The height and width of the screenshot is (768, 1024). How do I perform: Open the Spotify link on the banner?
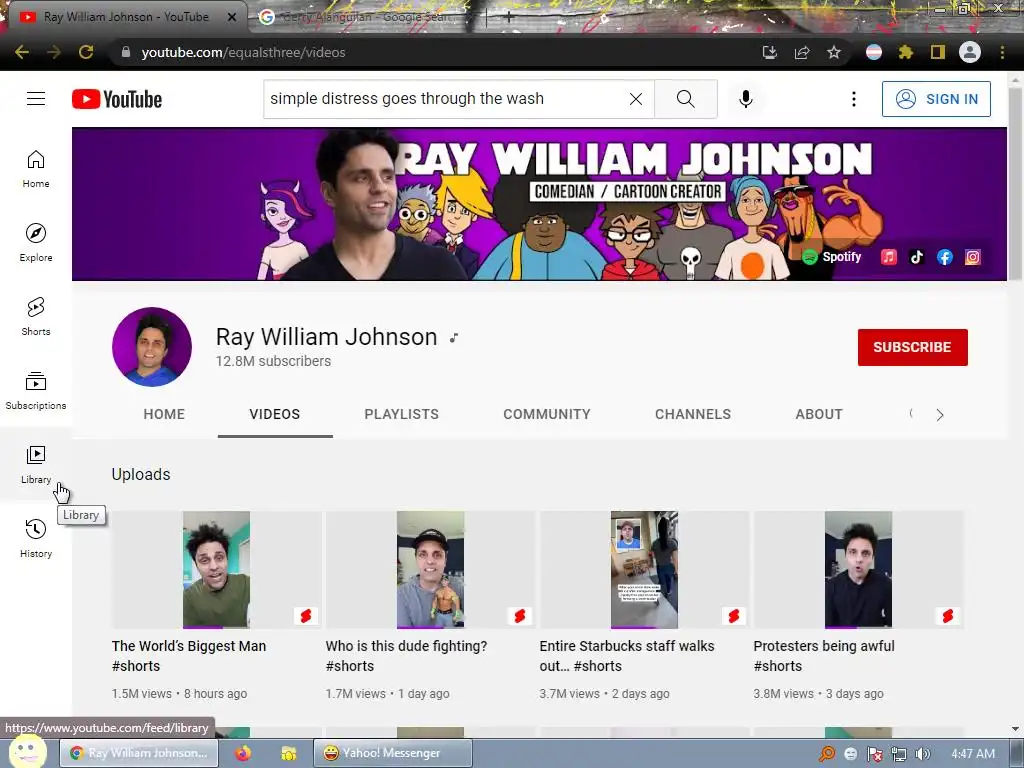(x=832, y=257)
